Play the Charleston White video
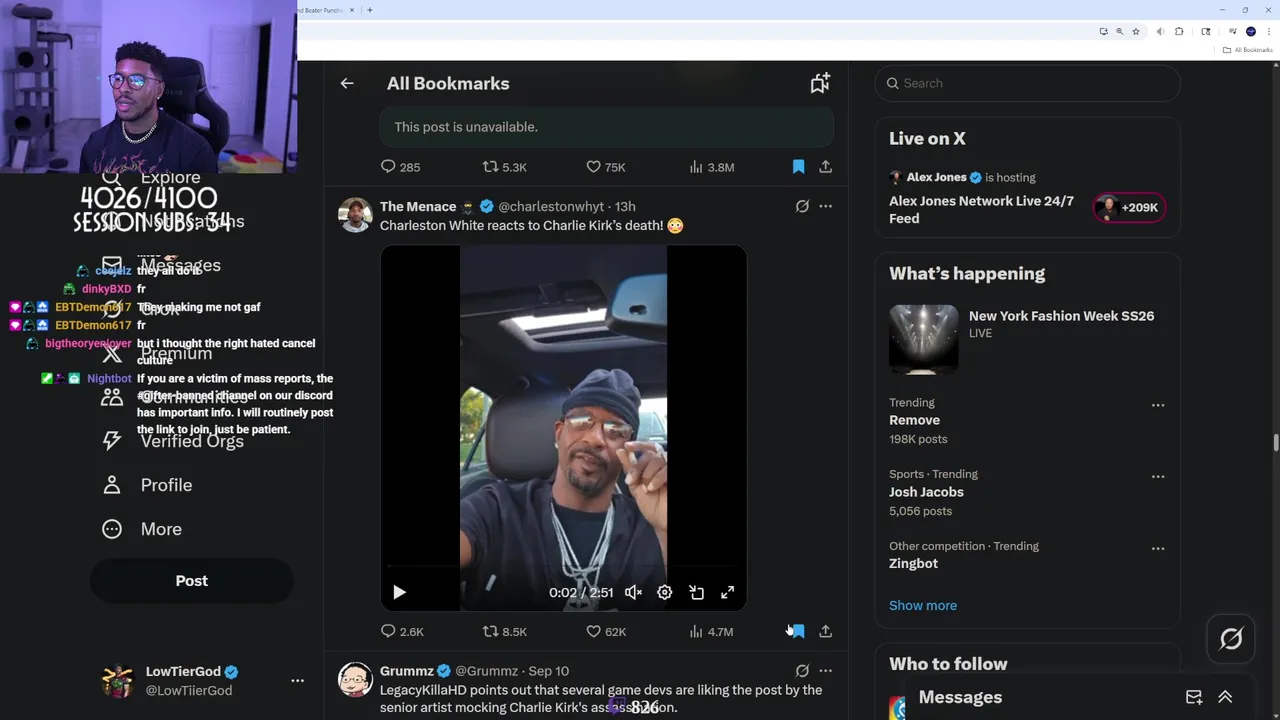Viewport: 1280px width, 720px height. 399,592
